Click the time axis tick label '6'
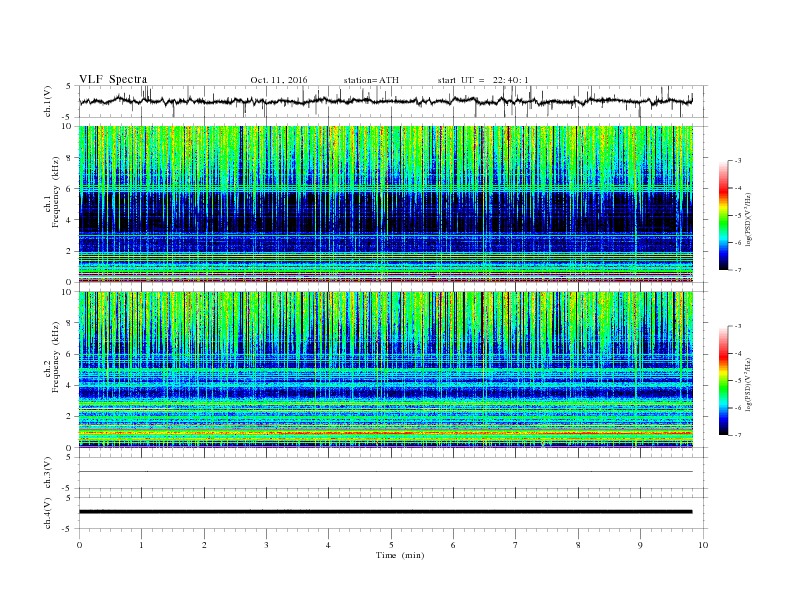 click(x=454, y=545)
